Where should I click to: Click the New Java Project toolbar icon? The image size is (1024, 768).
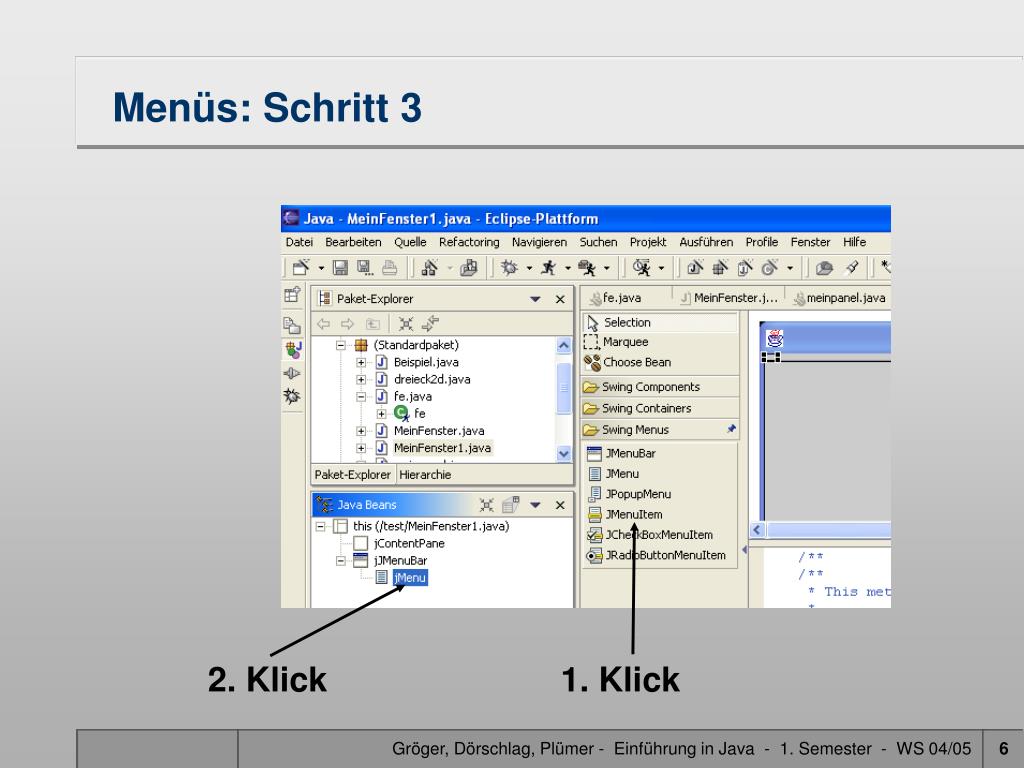click(x=695, y=267)
